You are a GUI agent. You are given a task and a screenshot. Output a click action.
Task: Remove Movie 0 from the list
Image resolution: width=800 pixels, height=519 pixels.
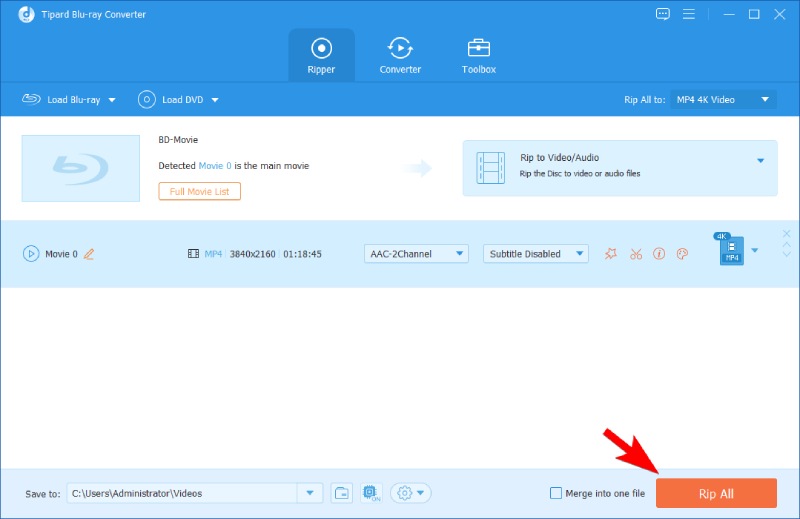(x=786, y=234)
